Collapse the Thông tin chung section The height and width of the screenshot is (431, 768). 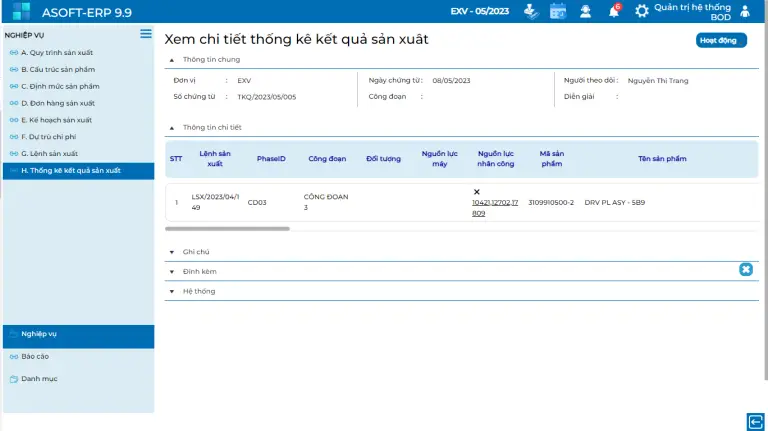click(171, 60)
